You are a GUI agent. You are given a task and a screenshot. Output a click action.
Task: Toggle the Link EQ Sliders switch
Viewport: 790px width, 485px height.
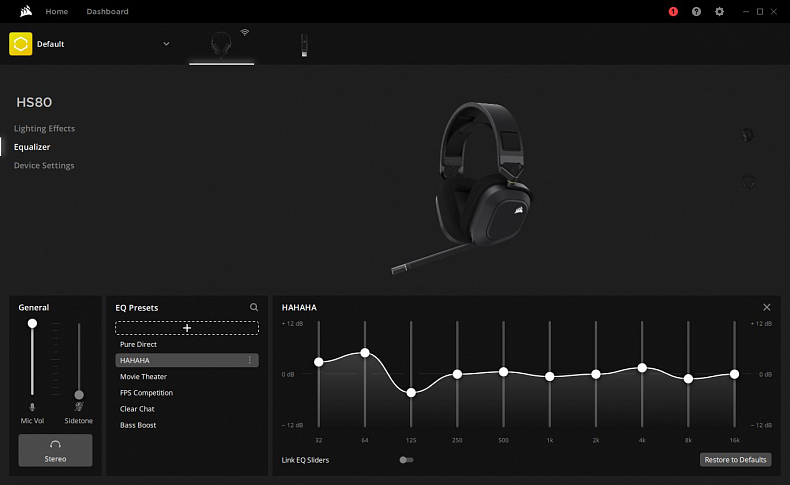(406, 460)
